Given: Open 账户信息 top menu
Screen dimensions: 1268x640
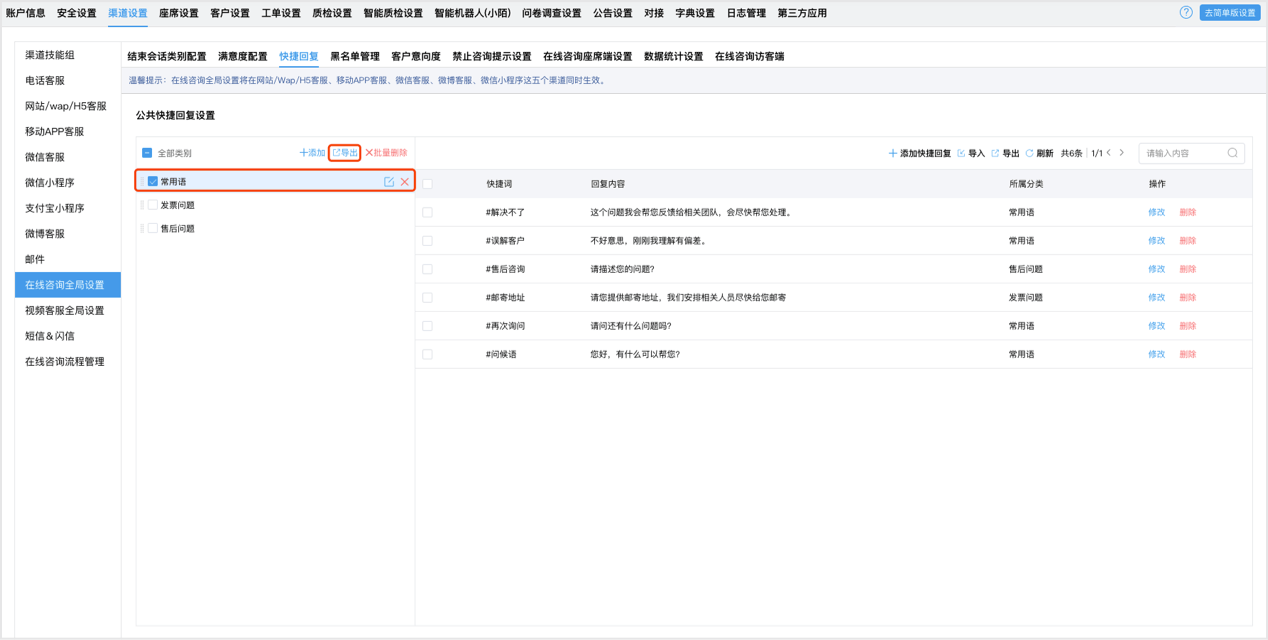Looking at the screenshot, I should coord(25,13).
